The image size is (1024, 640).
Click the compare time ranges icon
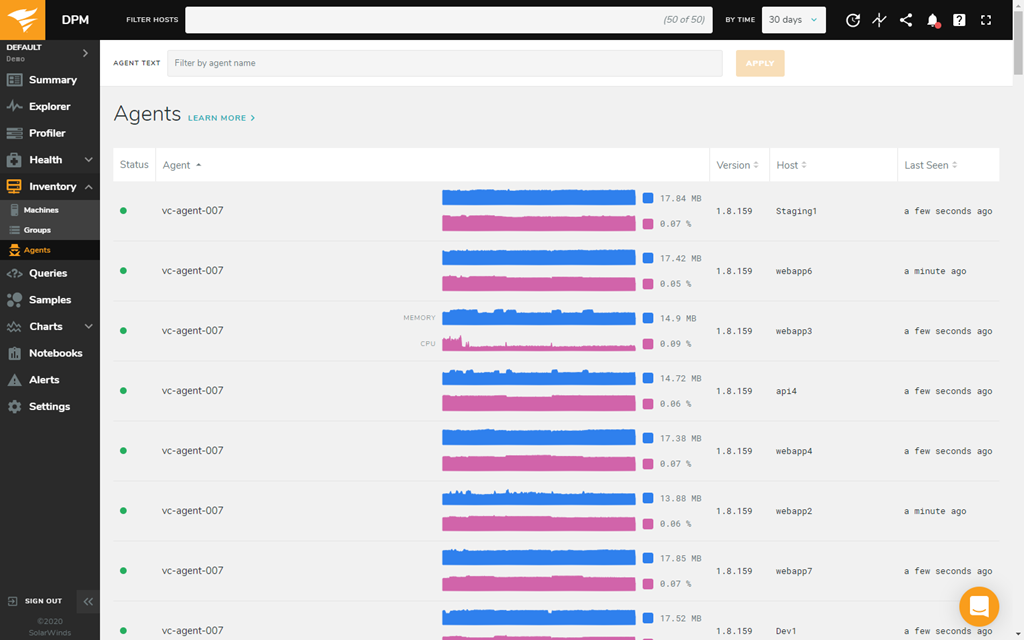coord(879,20)
